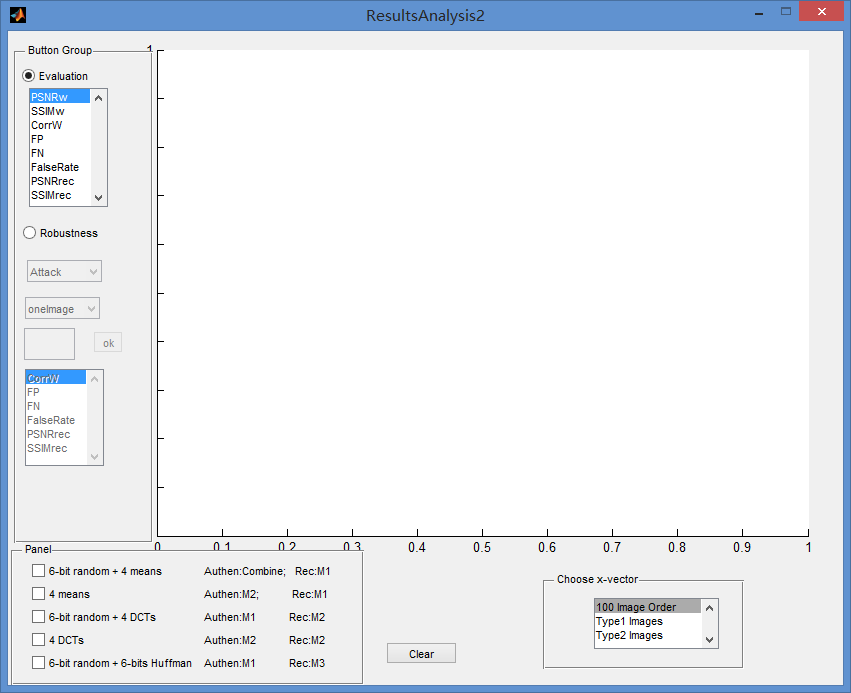Enable '6-bit random + 6-bits Huffman' checkbox
Viewport: 851px width, 693px height.
39,663
